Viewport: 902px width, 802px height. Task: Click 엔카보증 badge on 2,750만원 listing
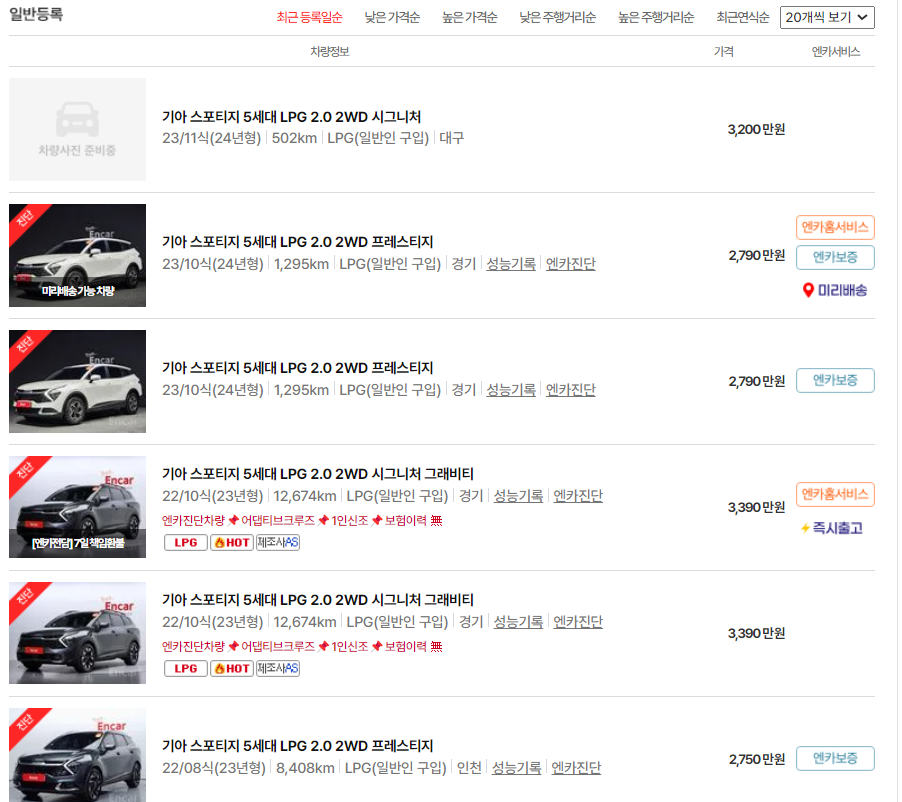tap(835, 758)
